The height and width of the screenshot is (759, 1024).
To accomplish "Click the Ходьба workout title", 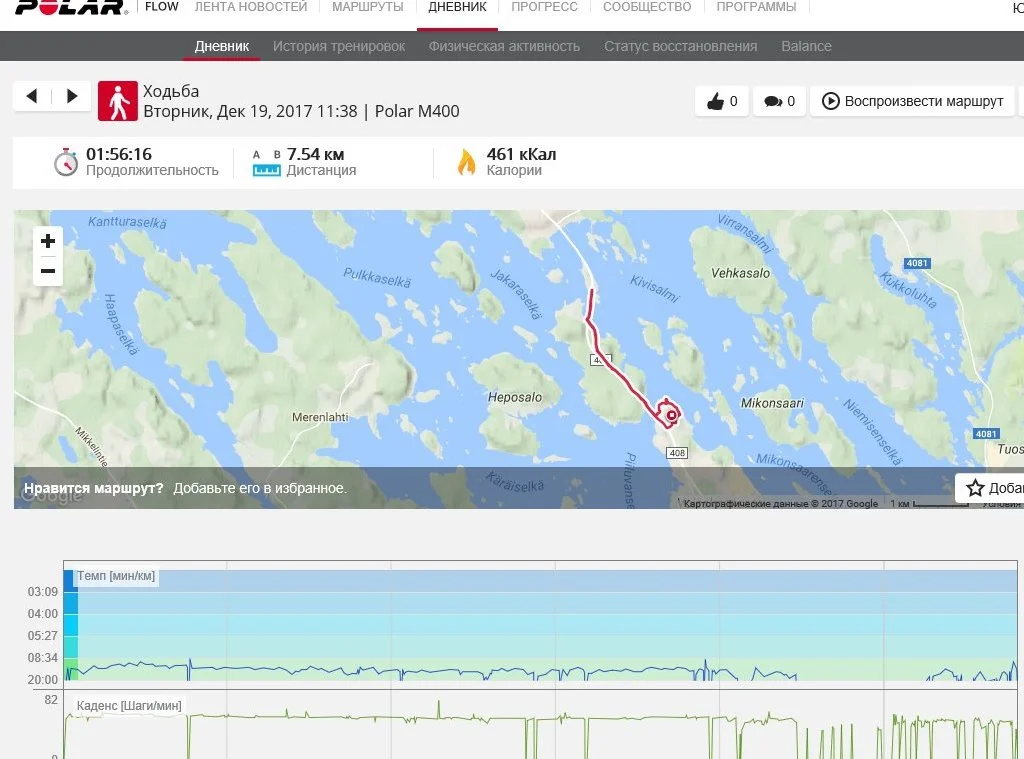I will [x=171, y=91].
